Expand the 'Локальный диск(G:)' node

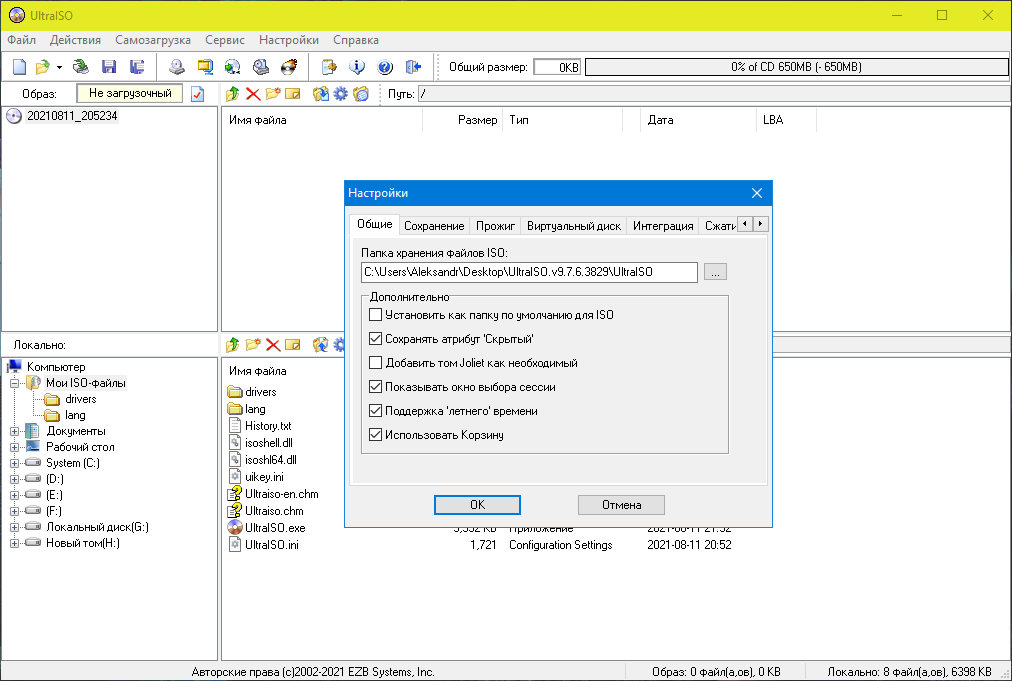coord(14,527)
